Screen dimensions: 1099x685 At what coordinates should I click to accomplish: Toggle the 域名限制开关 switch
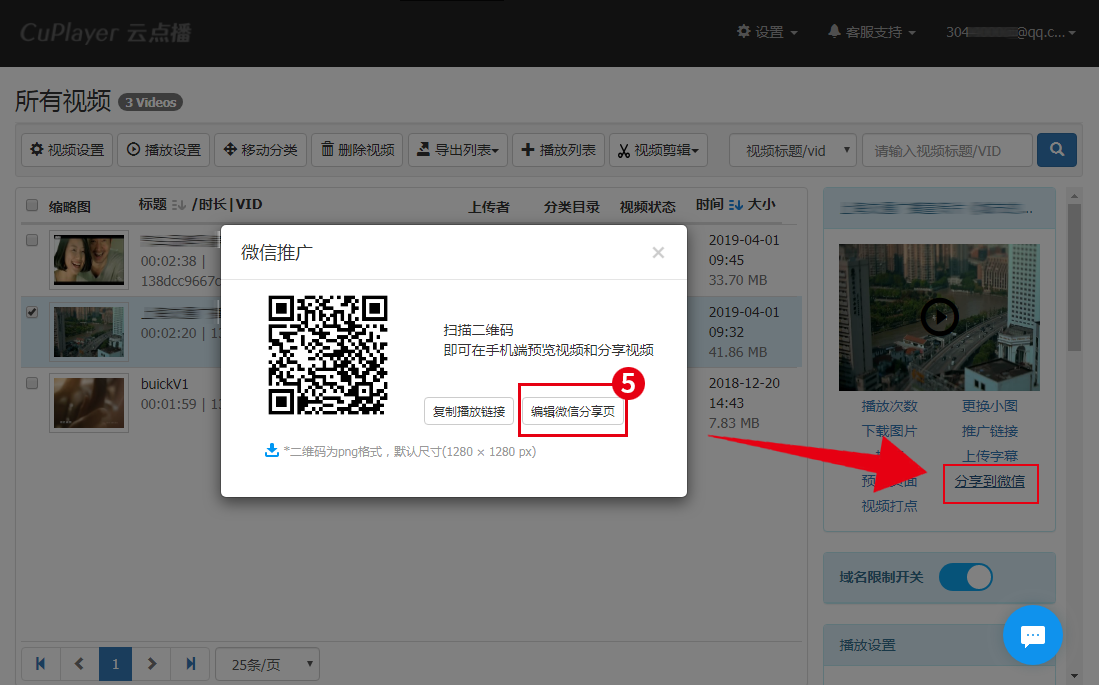(966, 577)
